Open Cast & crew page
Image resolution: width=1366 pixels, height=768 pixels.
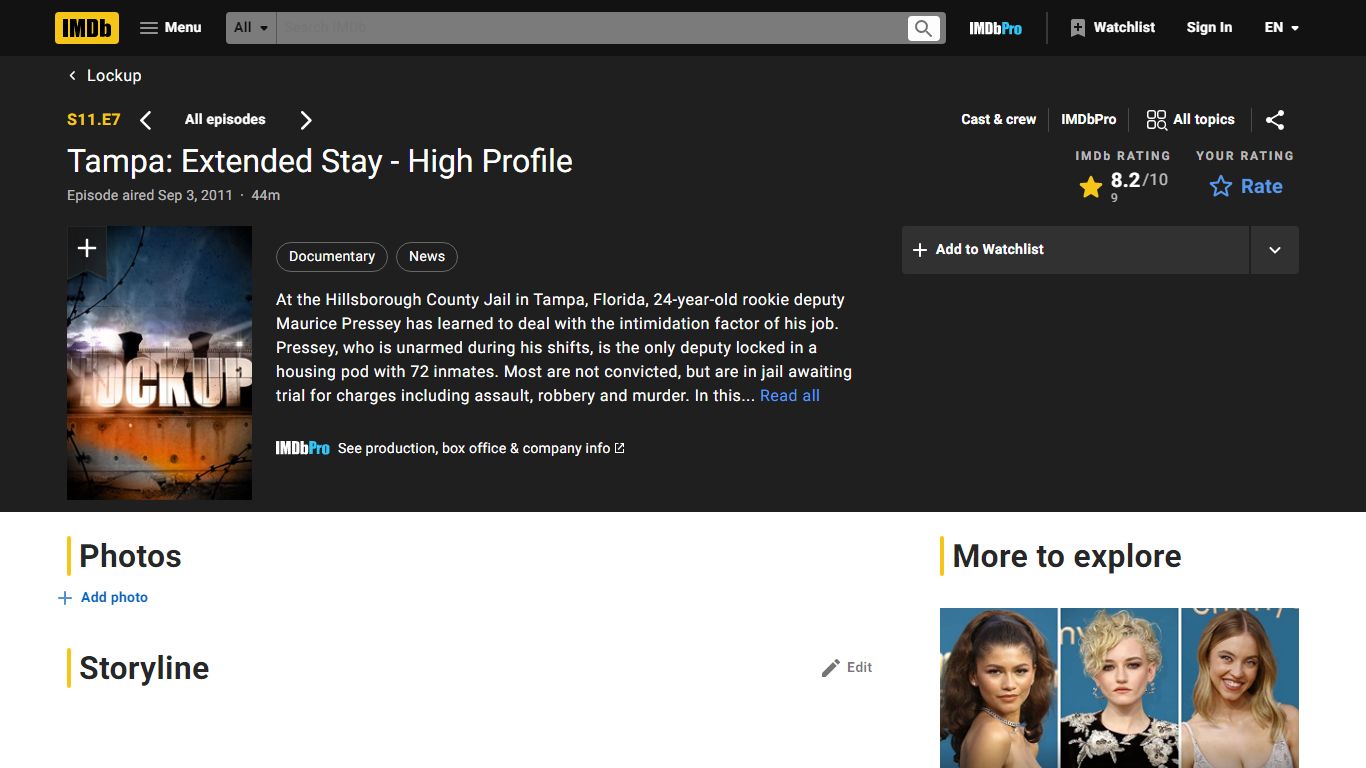(x=998, y=119)
